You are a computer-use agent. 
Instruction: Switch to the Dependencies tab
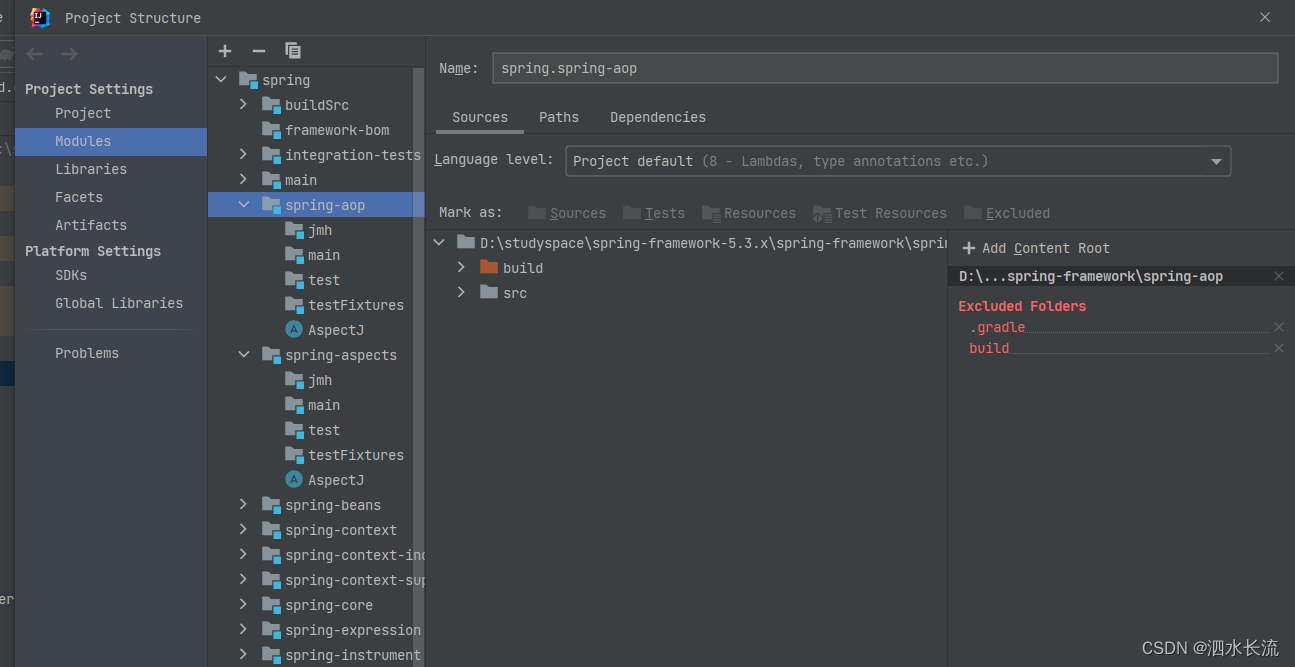pos(658,117)
